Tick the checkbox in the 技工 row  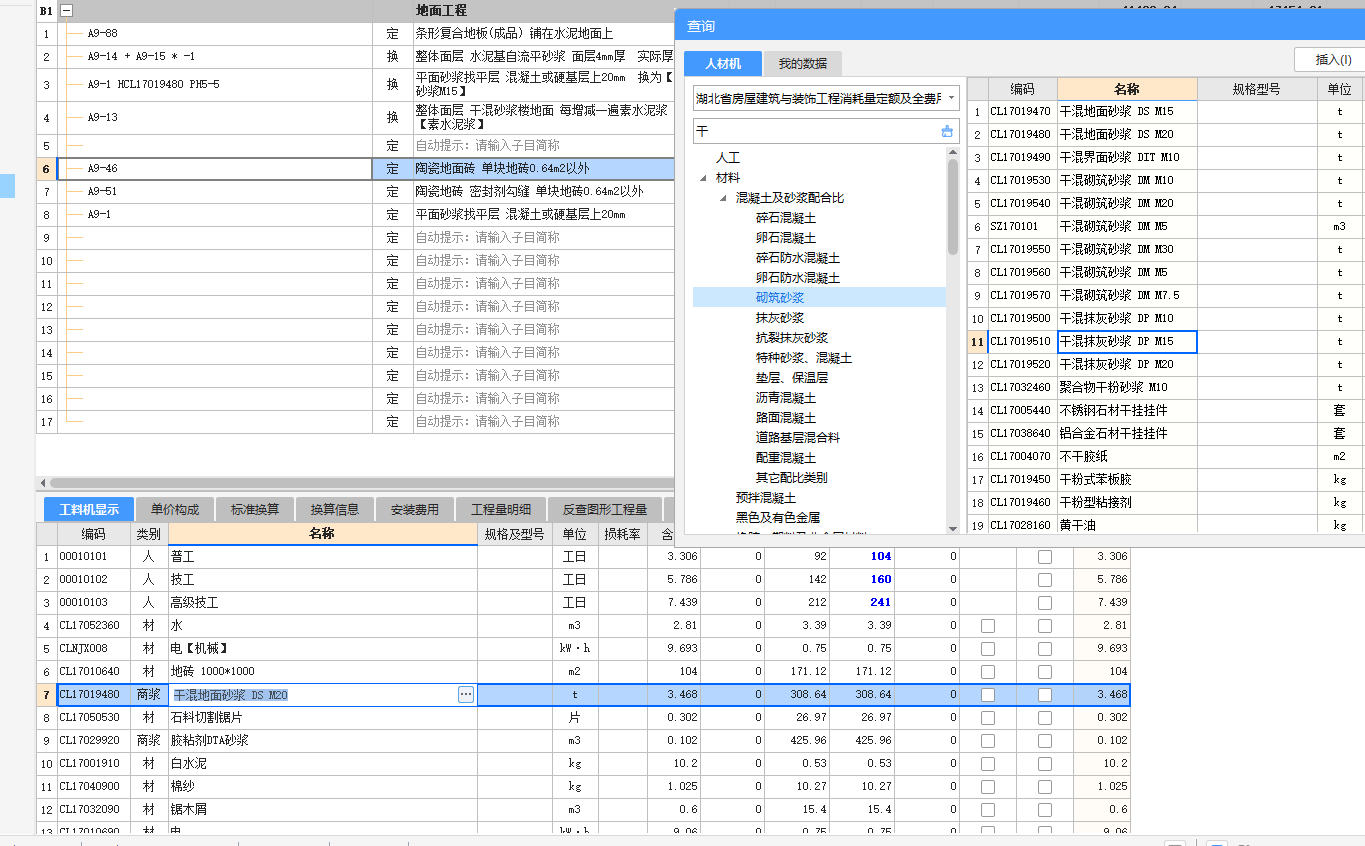point(1045,580)
